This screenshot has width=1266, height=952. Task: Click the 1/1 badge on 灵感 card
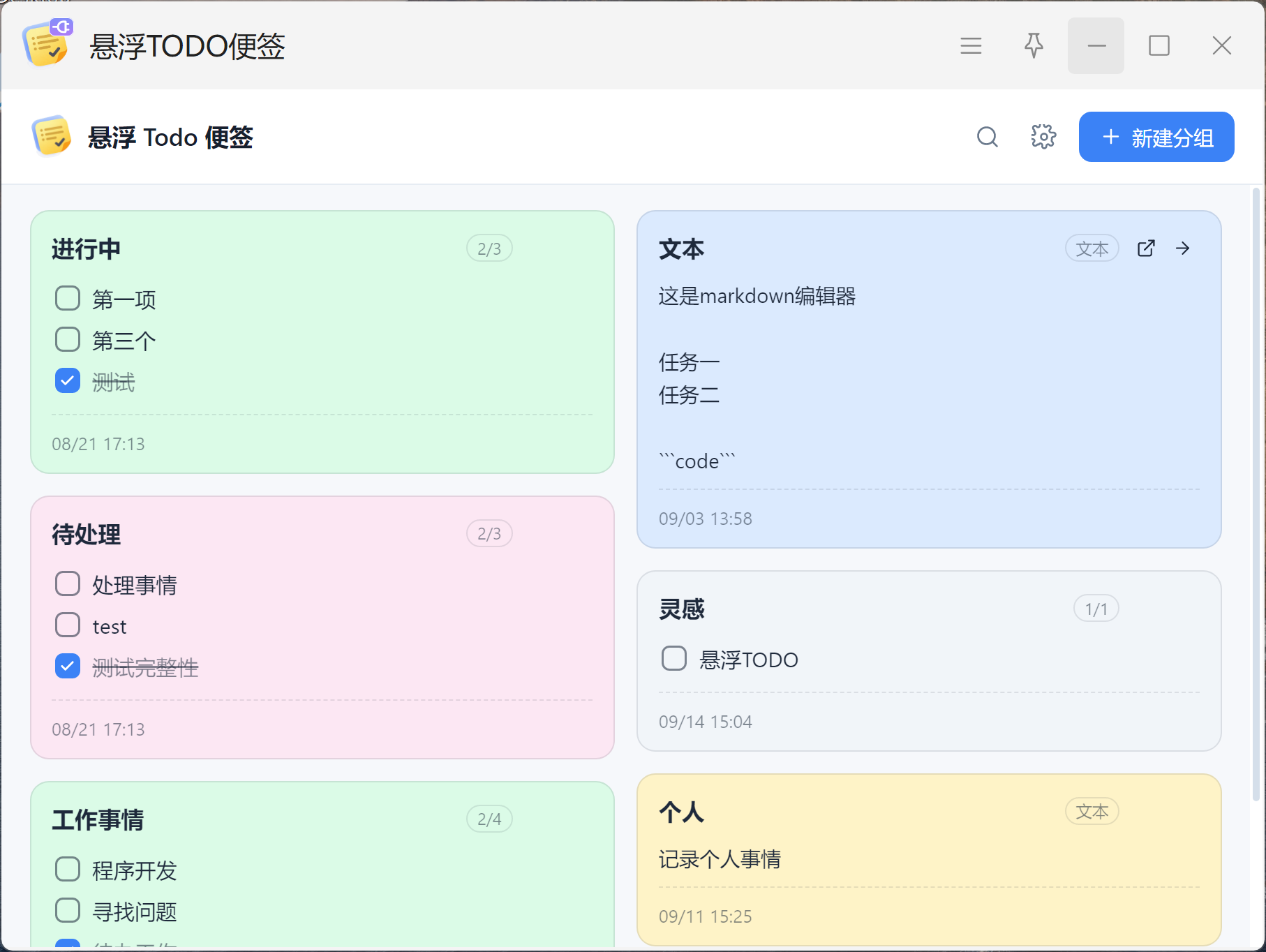1096,609
